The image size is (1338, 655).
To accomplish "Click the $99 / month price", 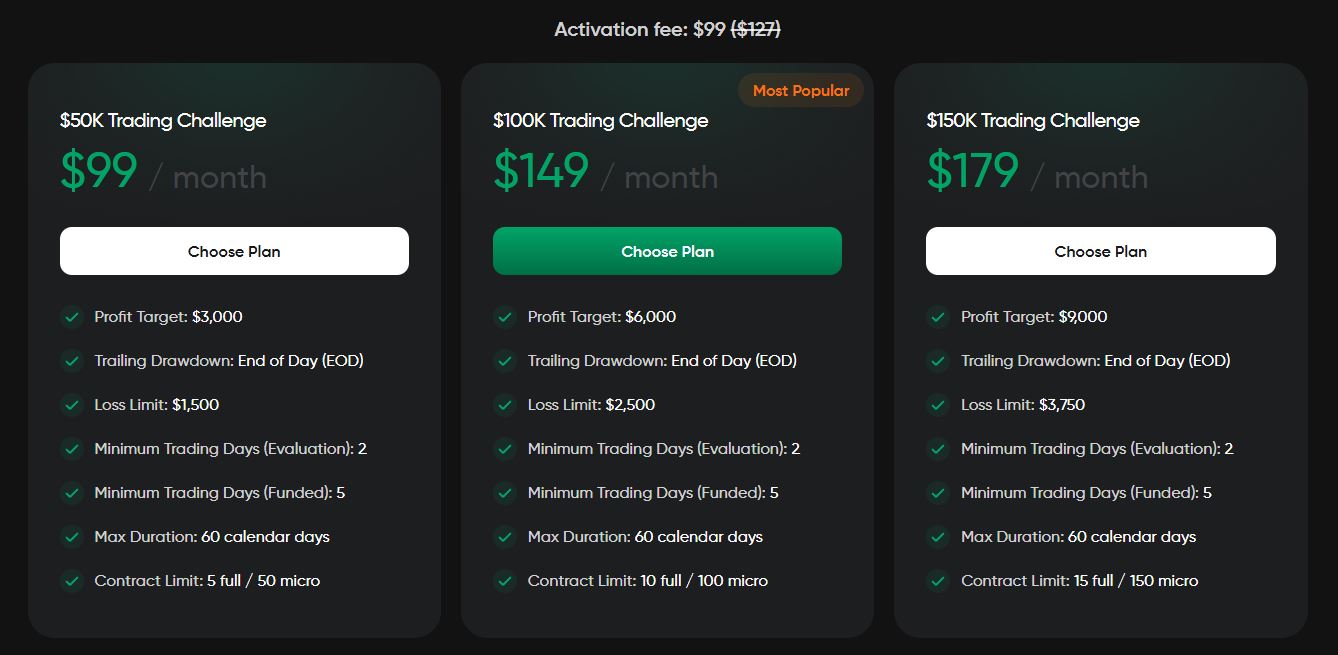I will [163, 172].
